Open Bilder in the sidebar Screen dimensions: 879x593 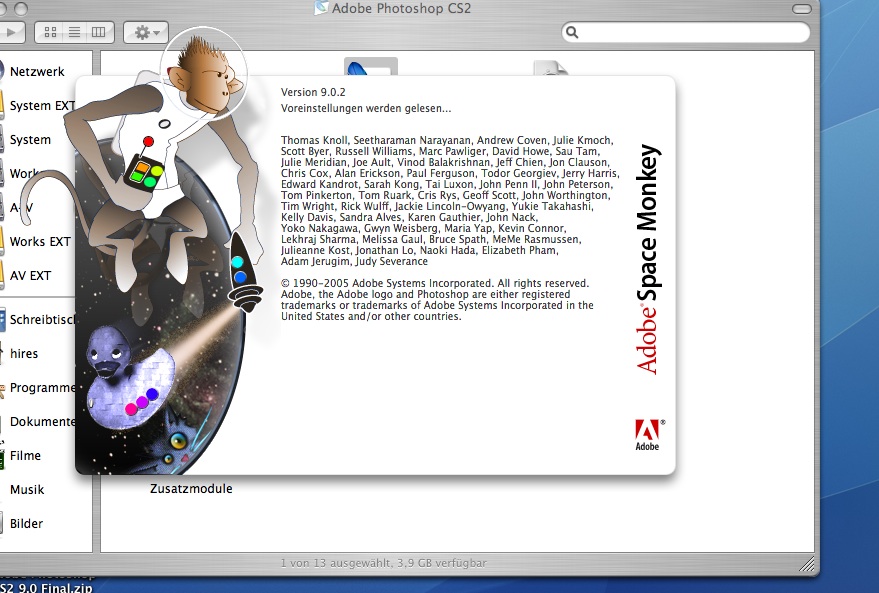(26, 524)
